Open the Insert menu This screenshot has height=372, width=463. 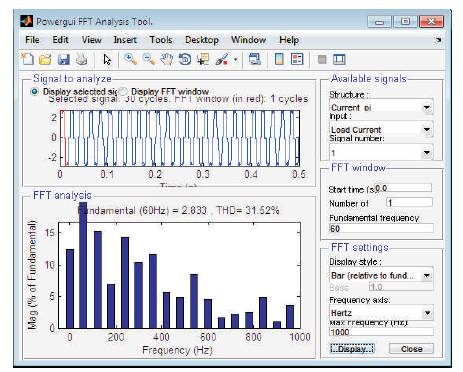[125, 40]
